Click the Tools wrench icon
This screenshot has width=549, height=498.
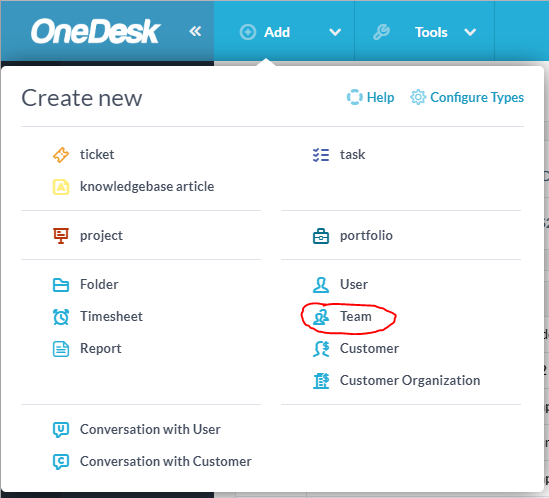pos(381,32)
